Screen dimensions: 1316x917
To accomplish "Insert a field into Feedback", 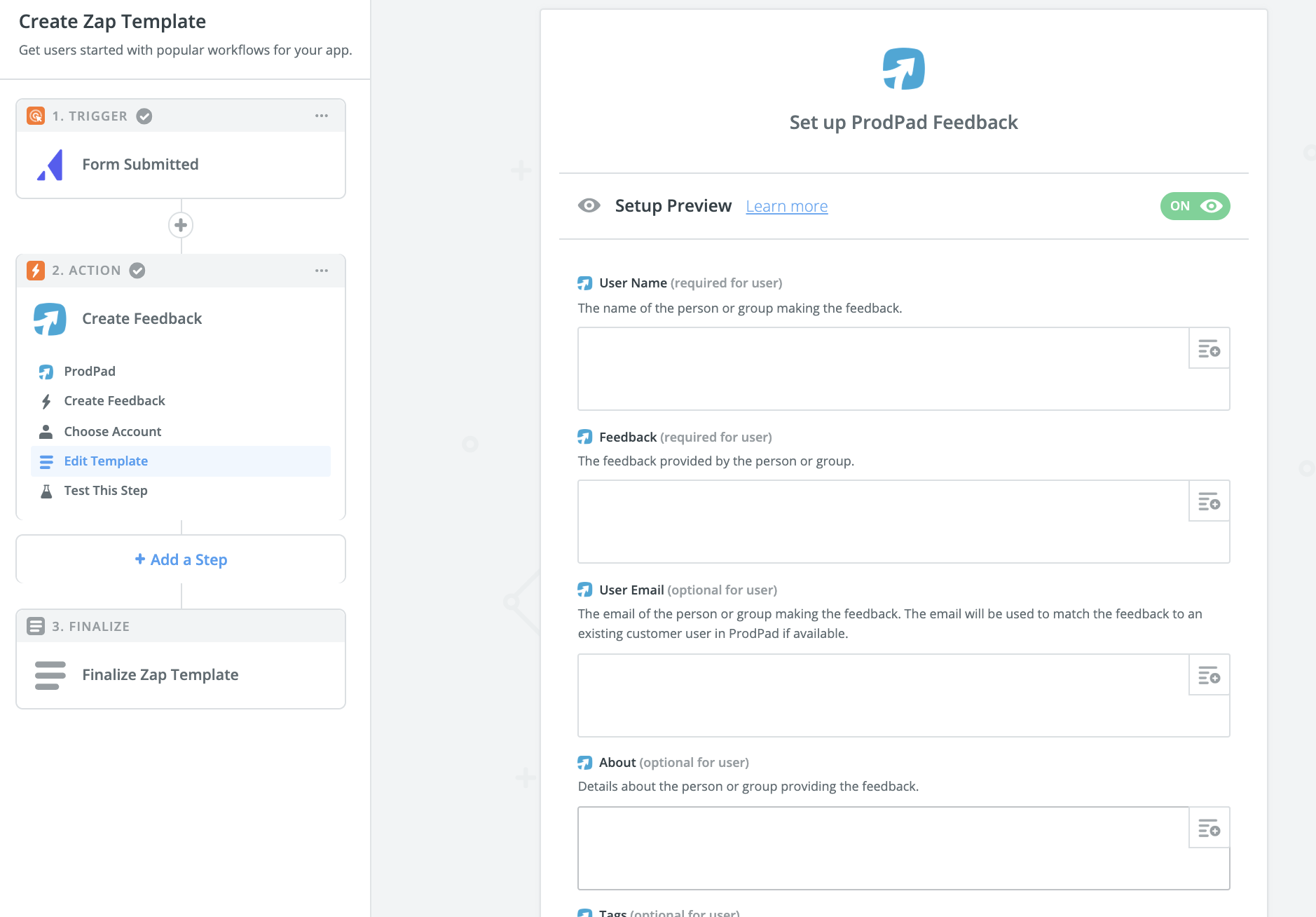I will 1209,501.
